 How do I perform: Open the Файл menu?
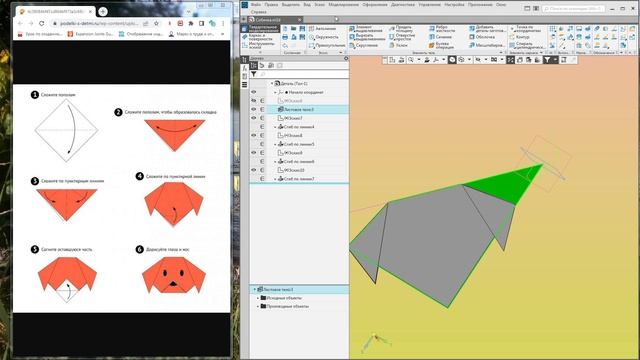point(256,4)
